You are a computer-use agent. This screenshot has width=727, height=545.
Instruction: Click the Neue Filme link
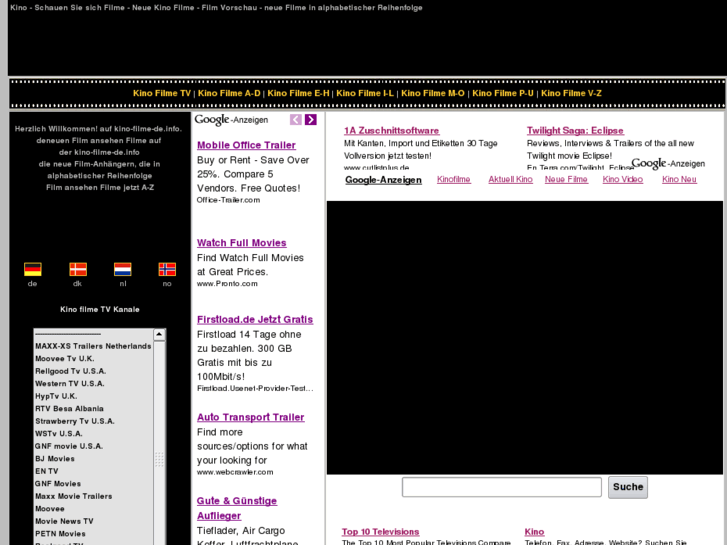pos(566,180)
